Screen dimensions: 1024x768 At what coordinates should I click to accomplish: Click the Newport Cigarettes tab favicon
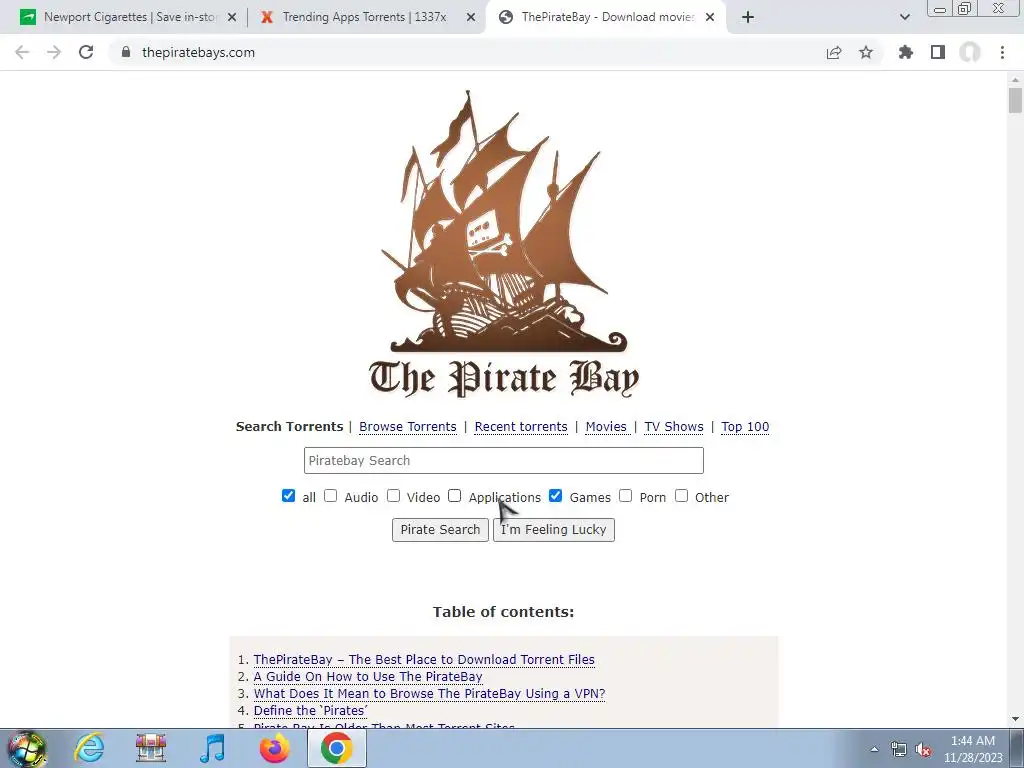(x=27, y=17)
